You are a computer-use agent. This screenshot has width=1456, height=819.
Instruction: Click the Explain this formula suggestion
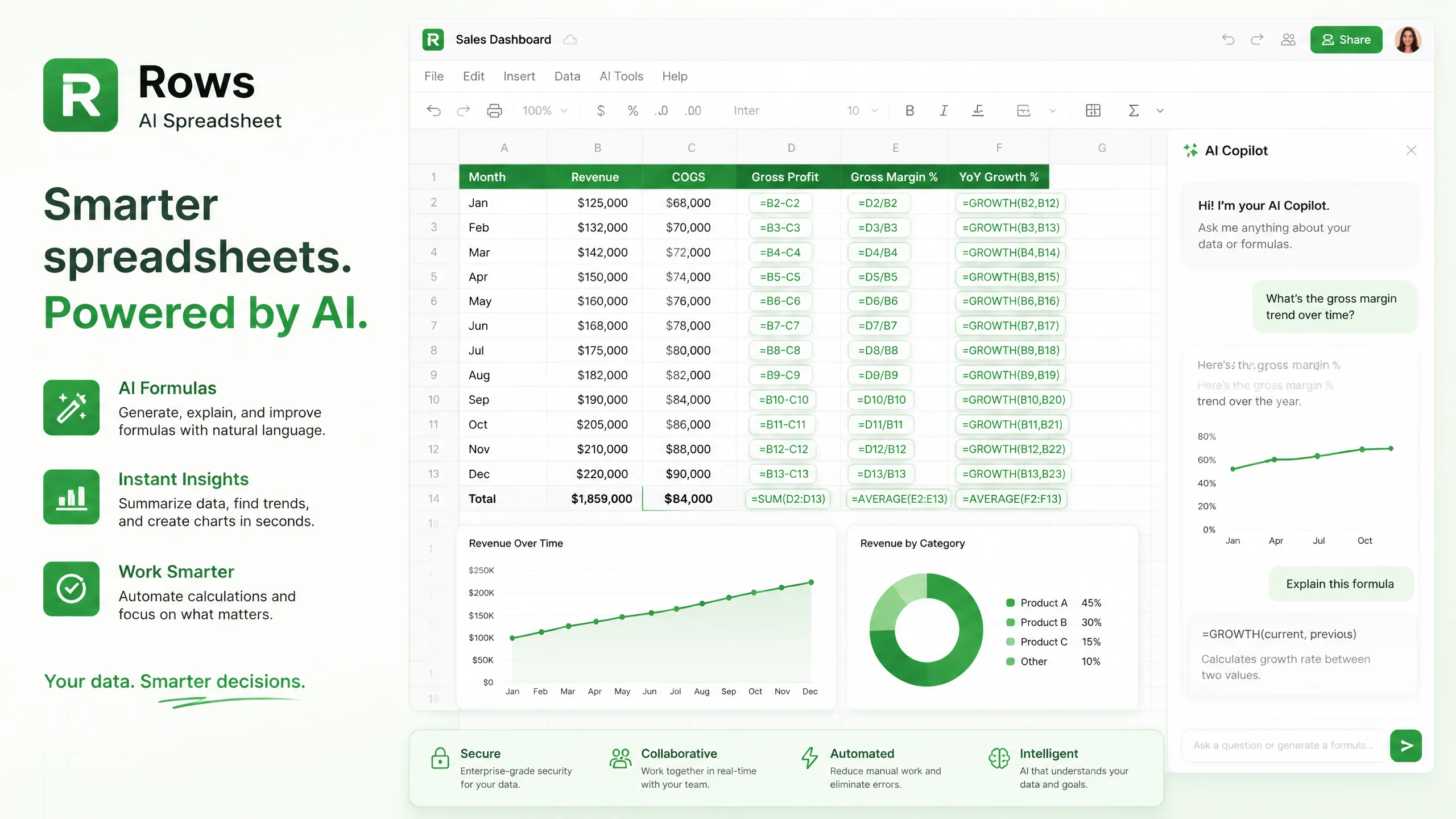click(1340, 584)
